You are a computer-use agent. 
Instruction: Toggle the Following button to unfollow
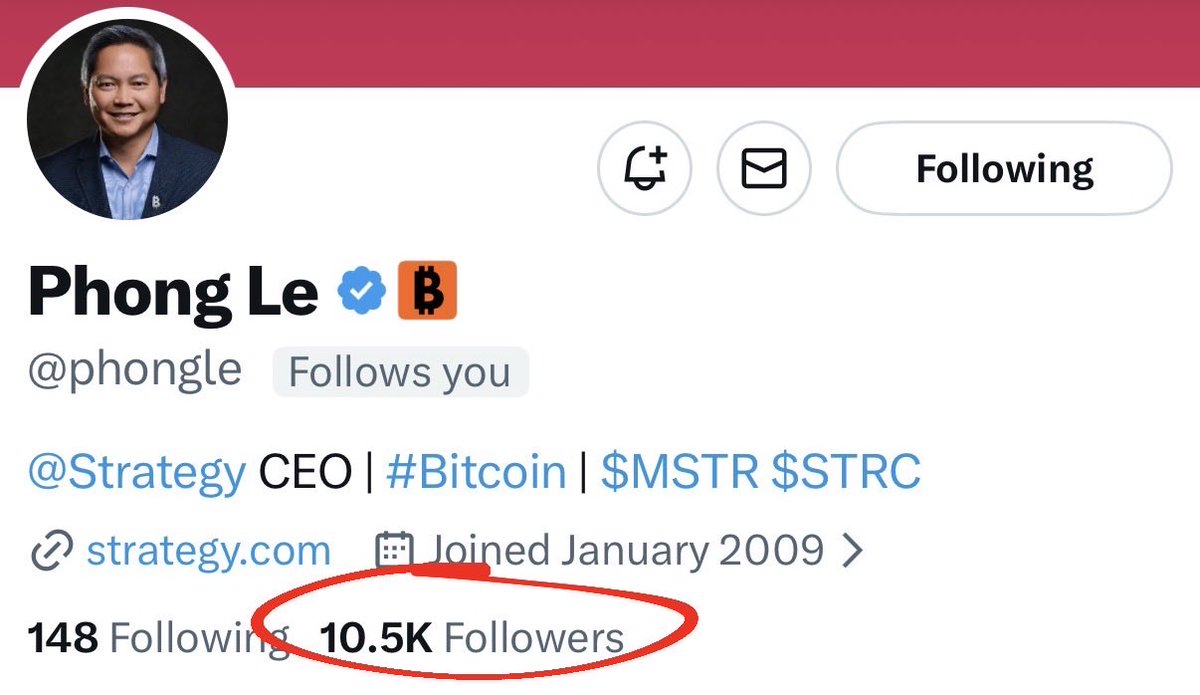tap(1003, 168)
